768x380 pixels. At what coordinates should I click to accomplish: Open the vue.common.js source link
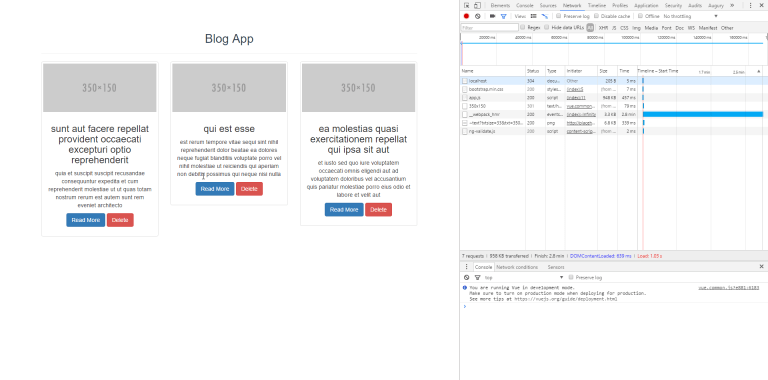(x=728, y=287)
